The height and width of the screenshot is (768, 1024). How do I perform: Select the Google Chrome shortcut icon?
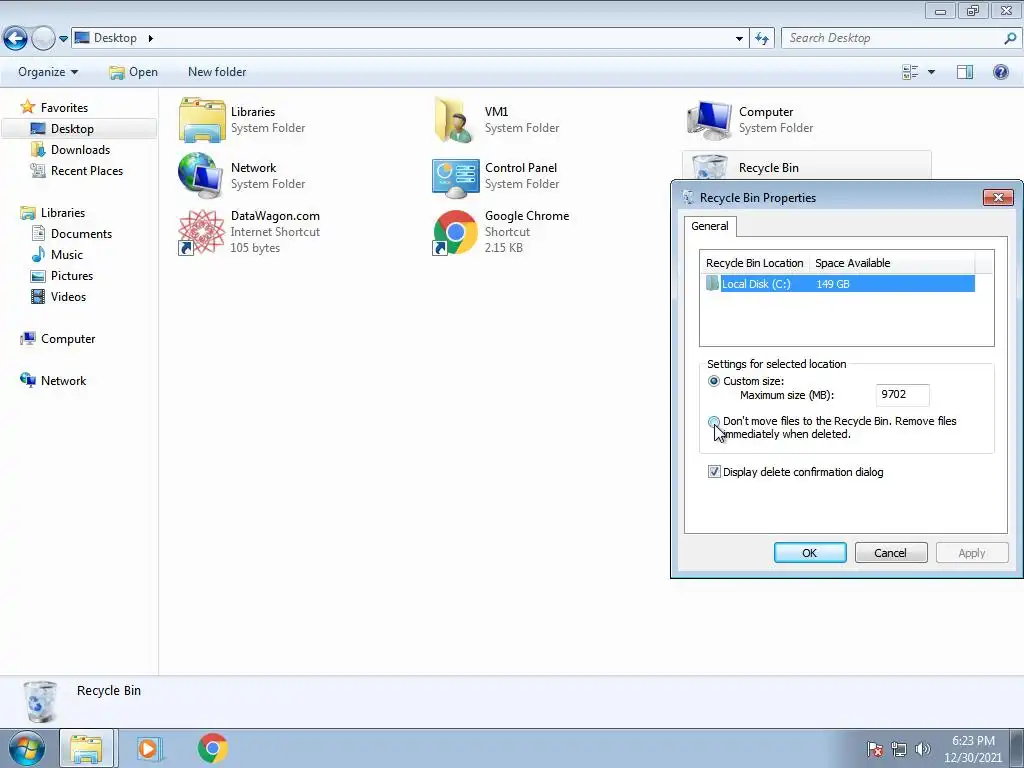pos(455,232)
